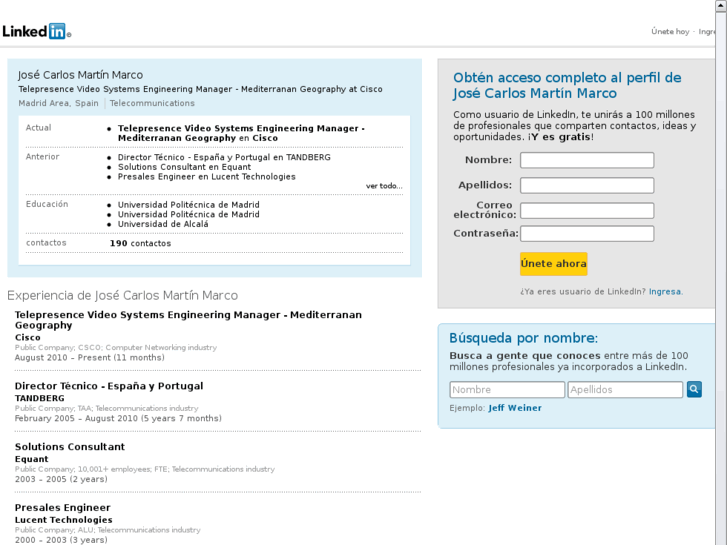The image size is (727, 545).
Task: Click Madrid Area, Spain location text
Action: click(58, 103)
